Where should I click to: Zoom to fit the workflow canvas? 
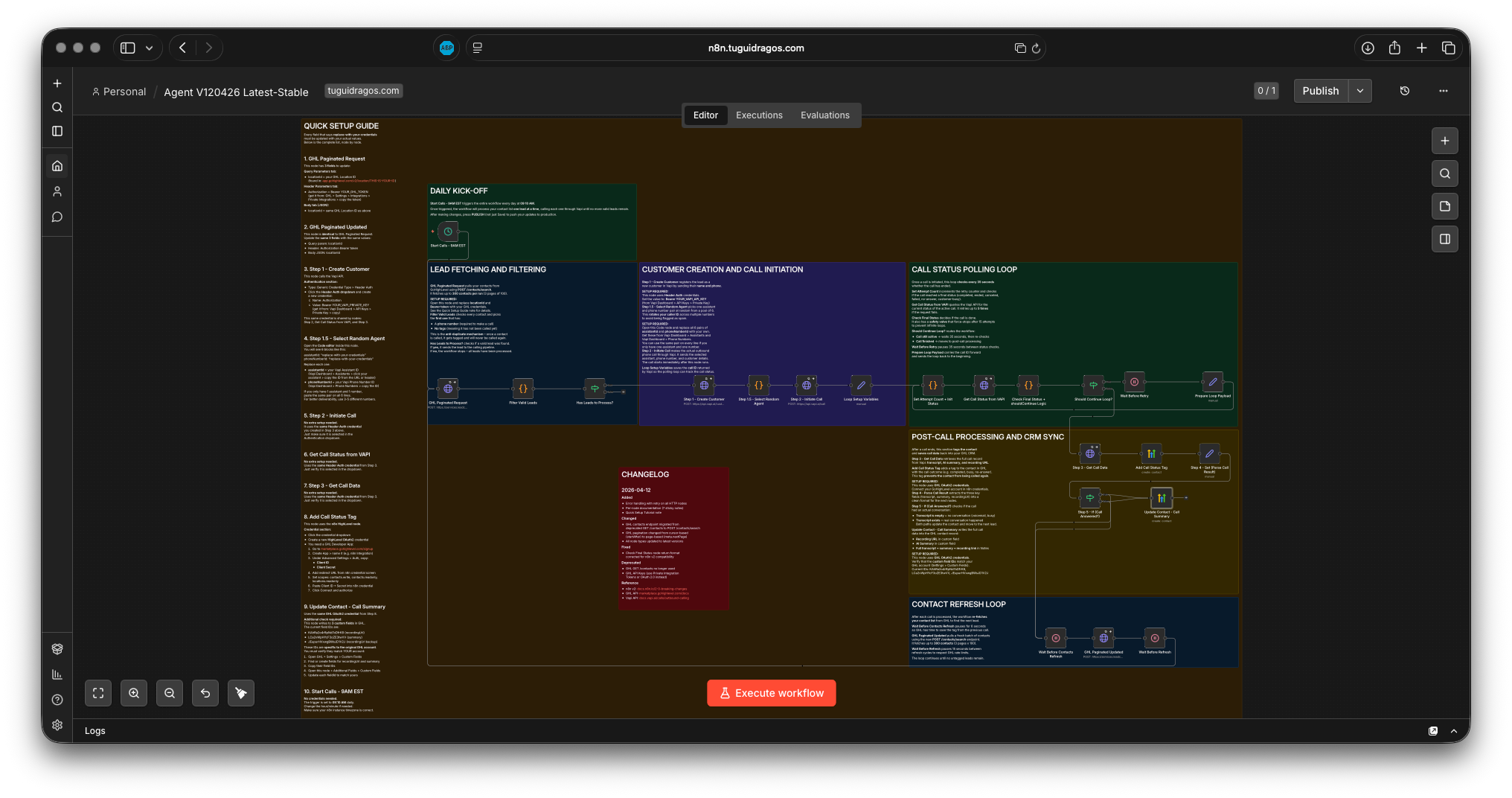coord(98,693)
